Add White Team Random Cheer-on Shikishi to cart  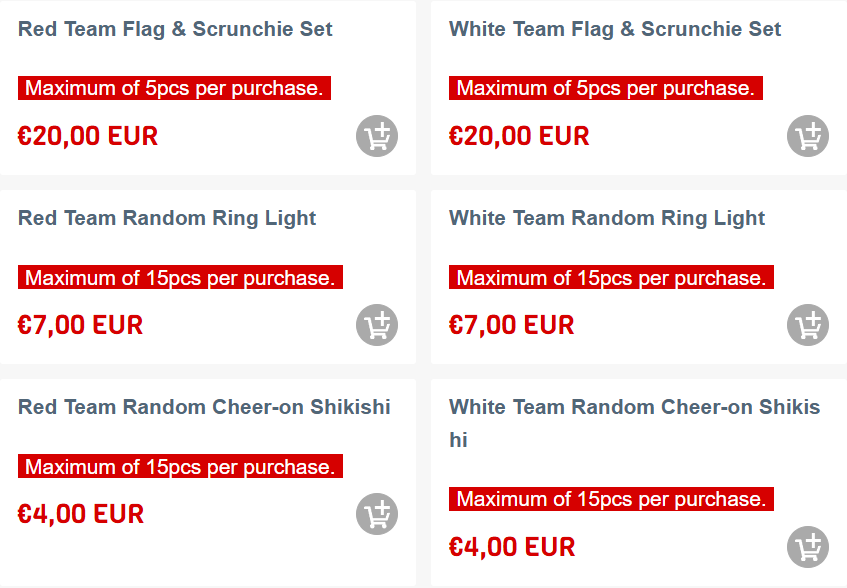808,547
